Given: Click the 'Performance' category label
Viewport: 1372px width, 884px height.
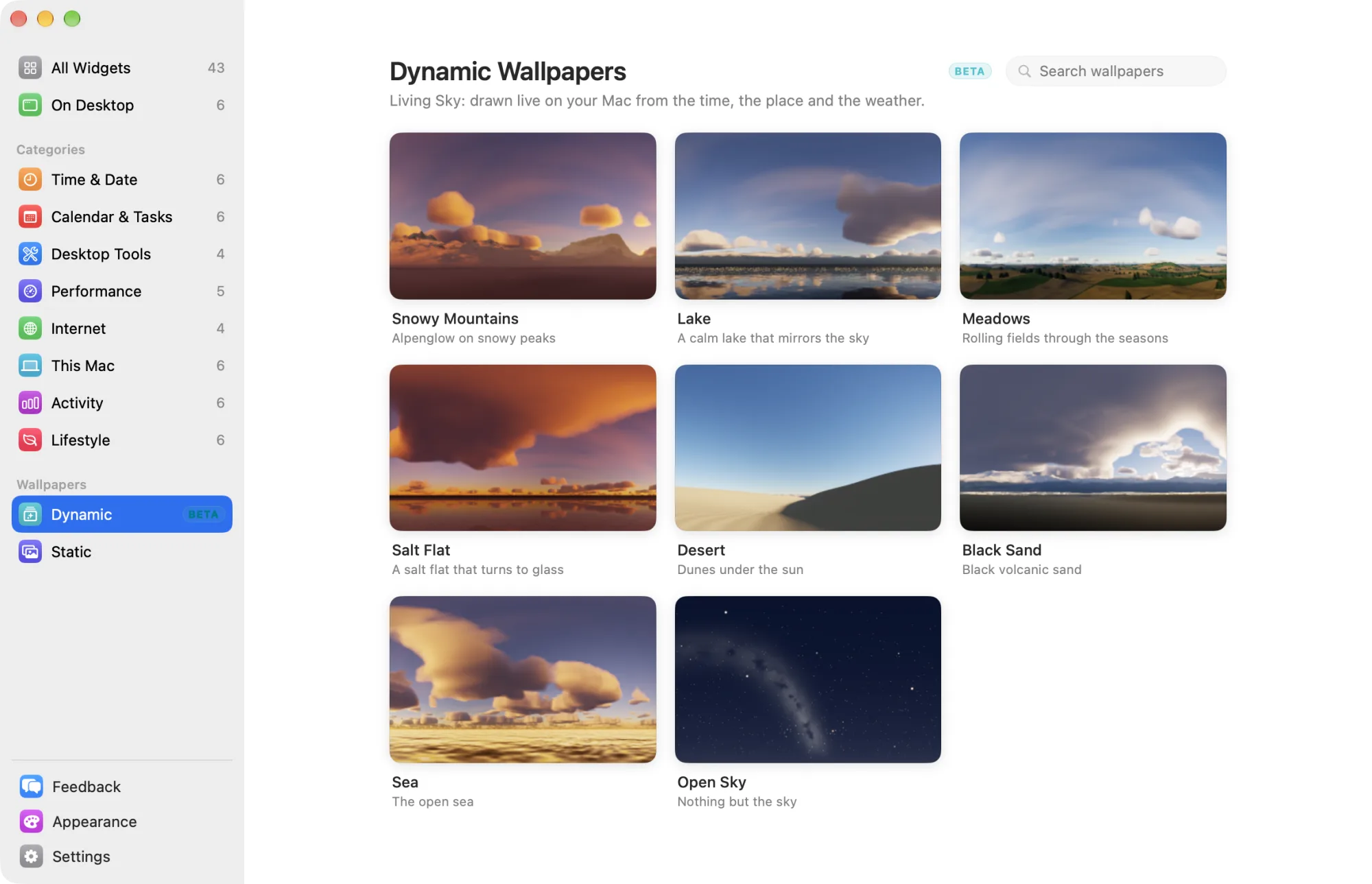Looking at the screenshot, I should pos(96,291).
